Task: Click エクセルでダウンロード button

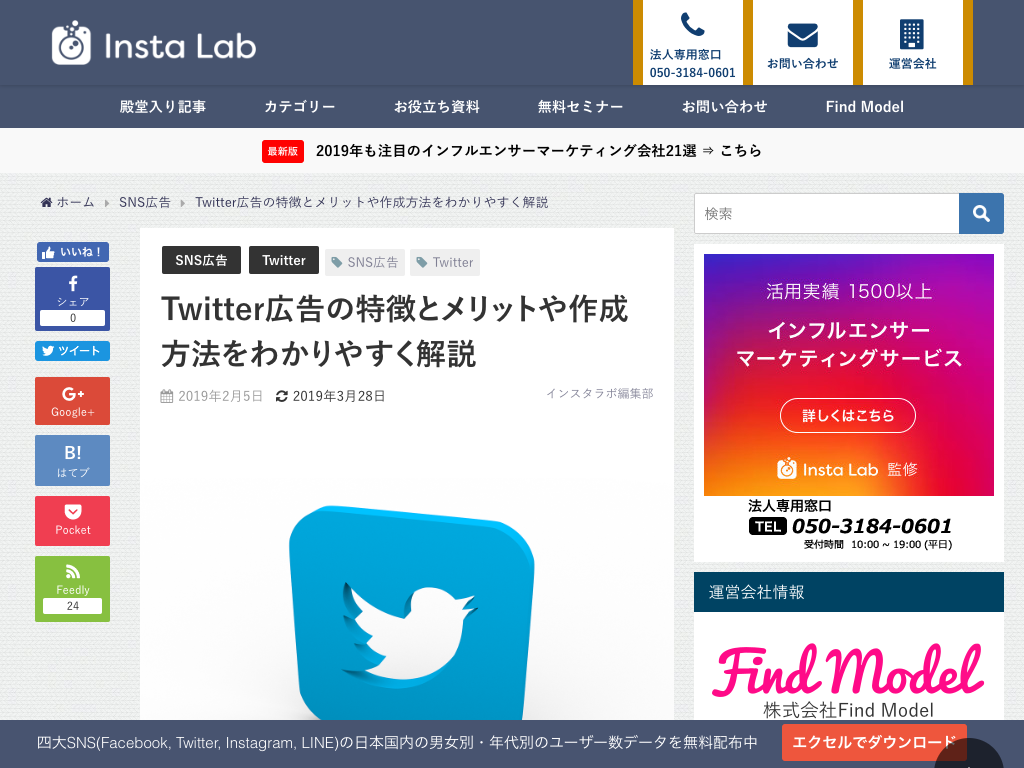Action: click(874, 743)
